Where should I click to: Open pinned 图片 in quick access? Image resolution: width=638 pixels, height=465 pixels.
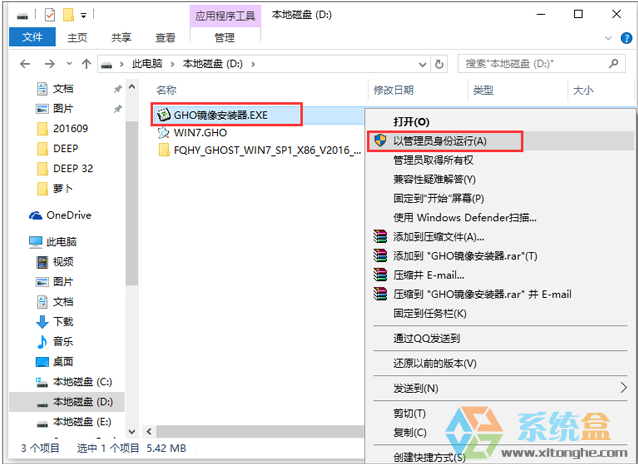(x=63, y=109)
